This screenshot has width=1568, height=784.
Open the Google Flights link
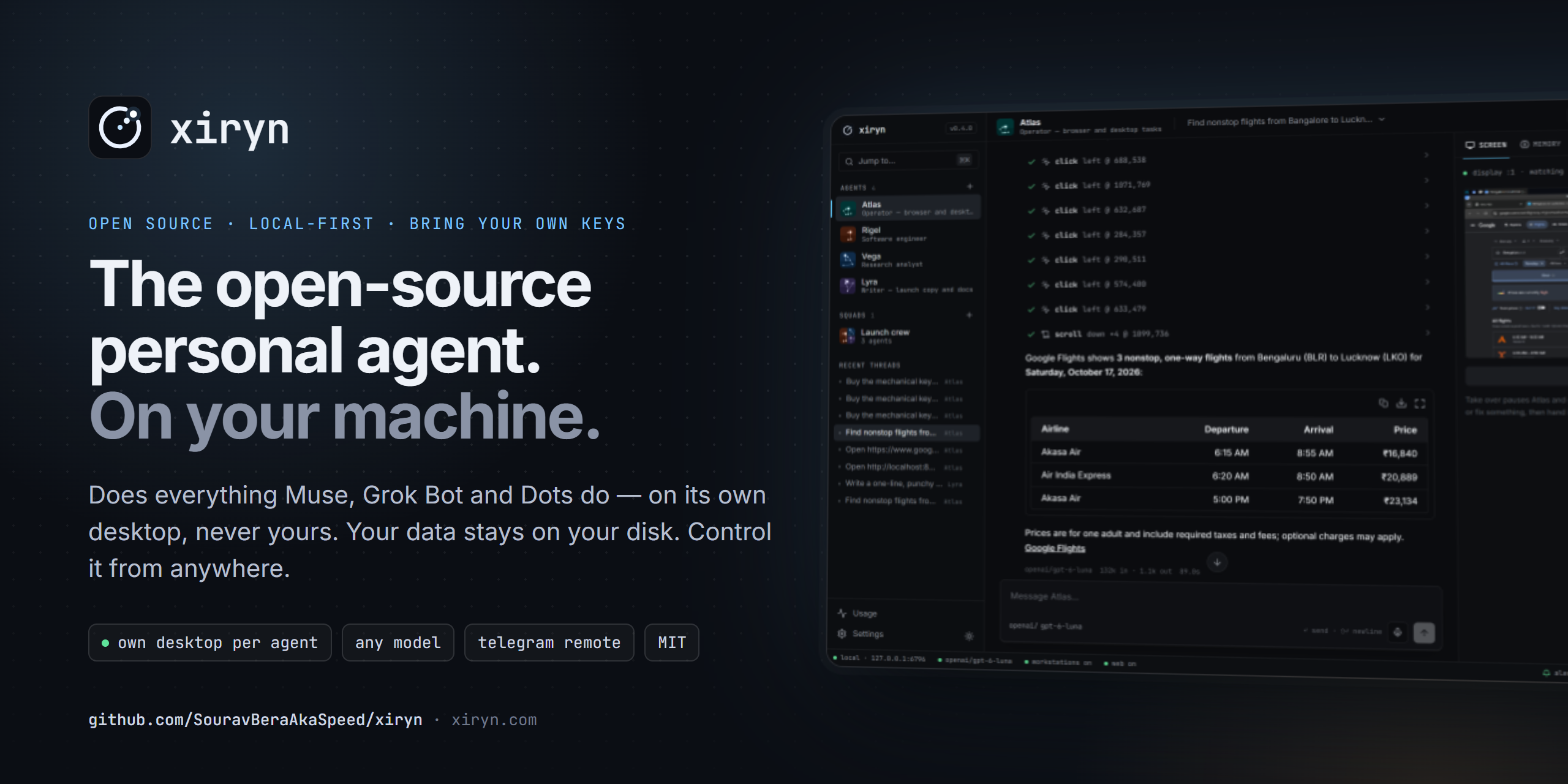click(x=1055, y=548)
